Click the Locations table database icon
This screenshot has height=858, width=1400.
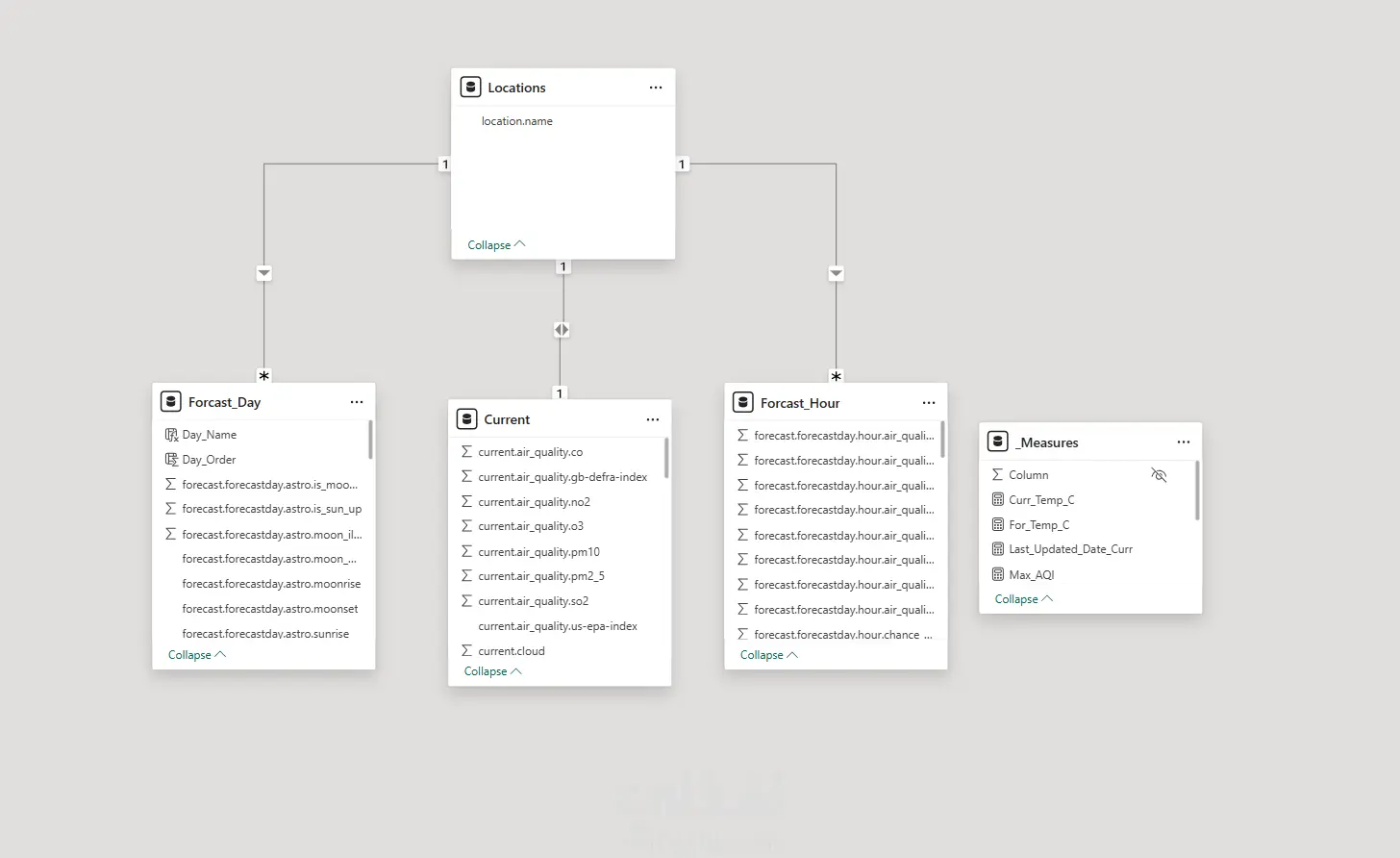coord(470,88)
